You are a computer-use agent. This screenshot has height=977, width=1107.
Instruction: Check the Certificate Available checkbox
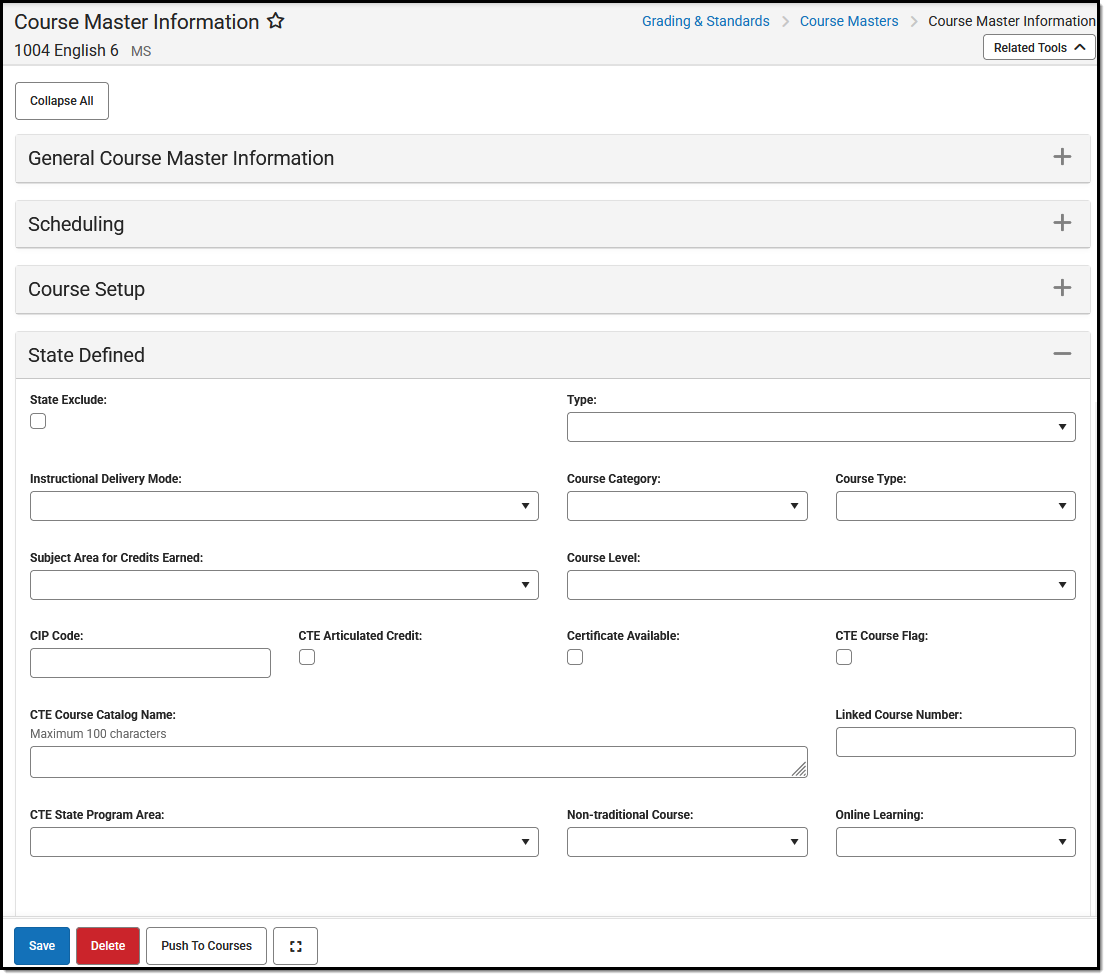575,657
